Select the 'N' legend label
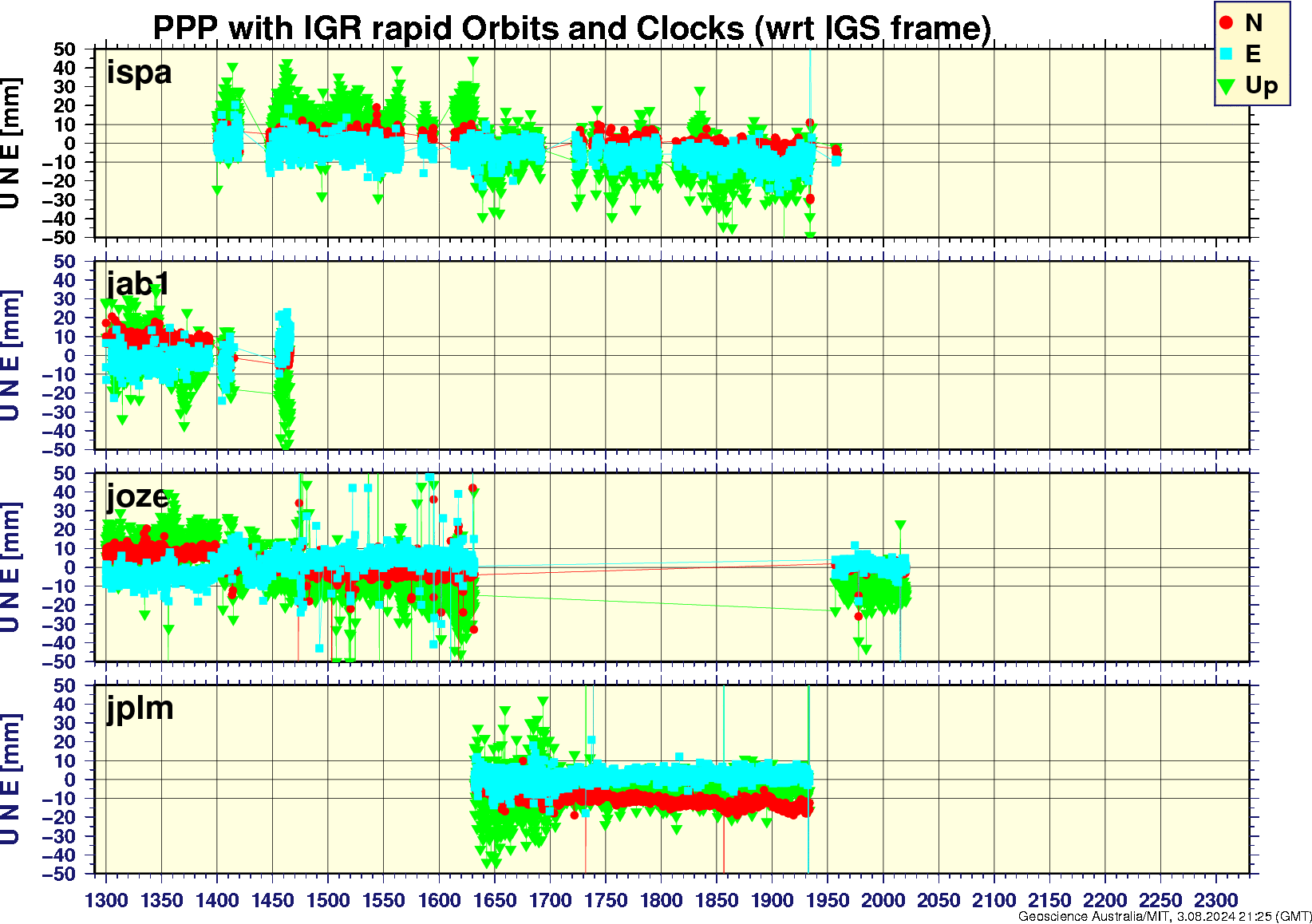Image resolution: width=1312 pixels, height=924 pixels. (x=1254, y=23)
